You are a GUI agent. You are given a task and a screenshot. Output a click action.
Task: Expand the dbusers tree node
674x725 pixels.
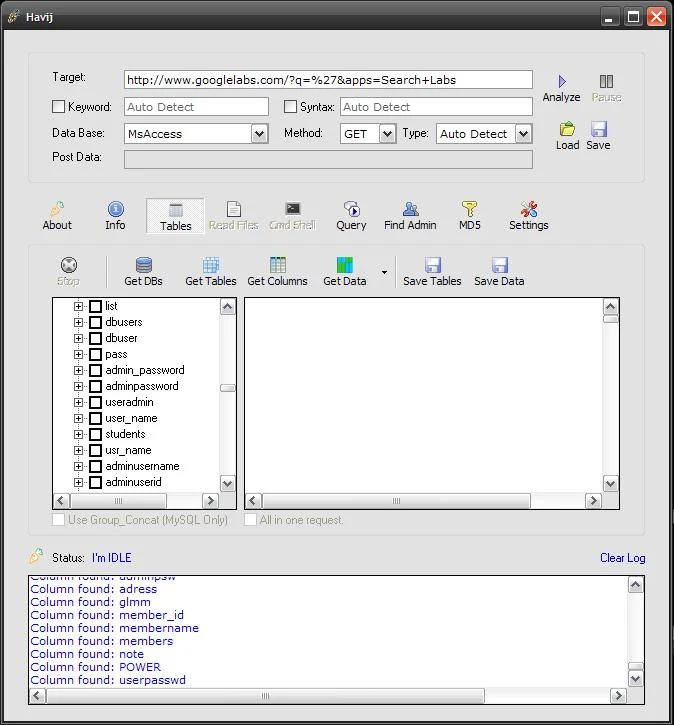click(x=79, y=322)
